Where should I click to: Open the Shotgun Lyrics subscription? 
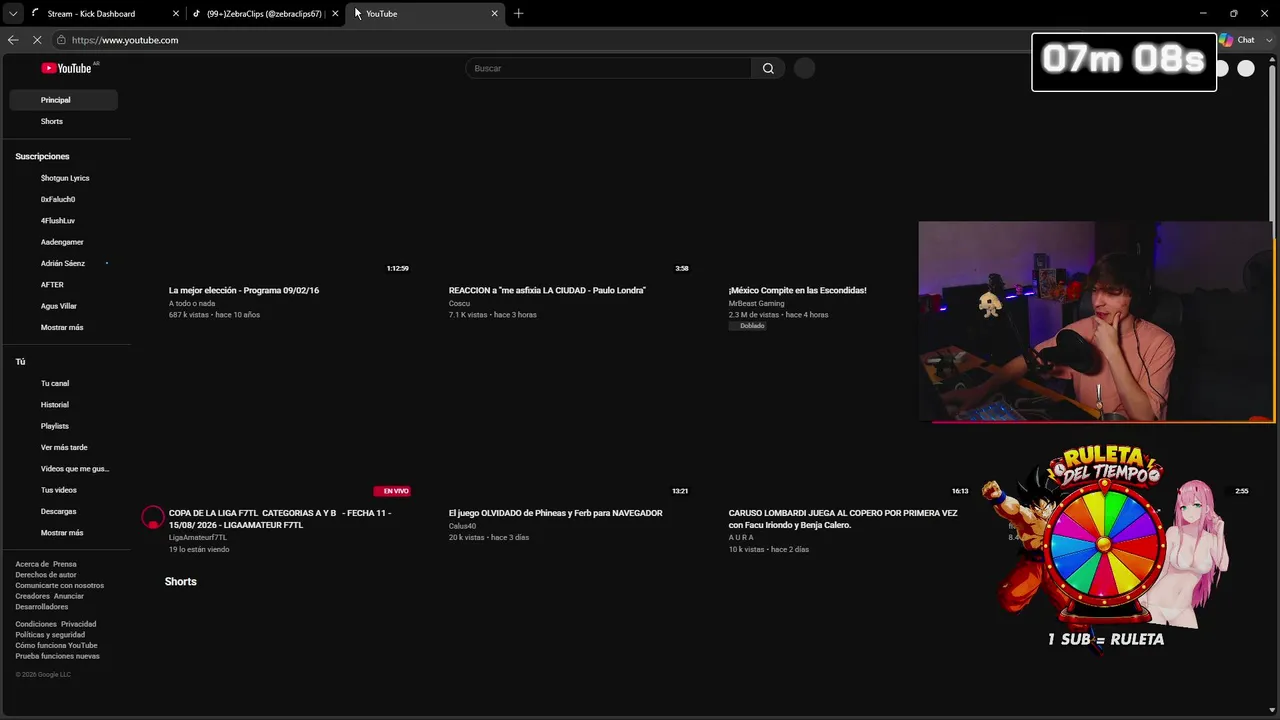tap(64, 178)
